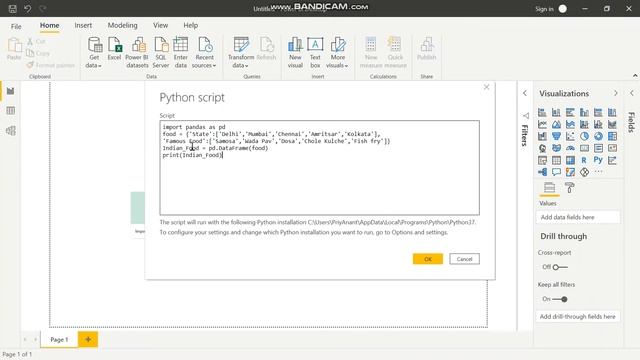
Task: Open the Modeling ribbon tab
Action: (x=122, y=25)
